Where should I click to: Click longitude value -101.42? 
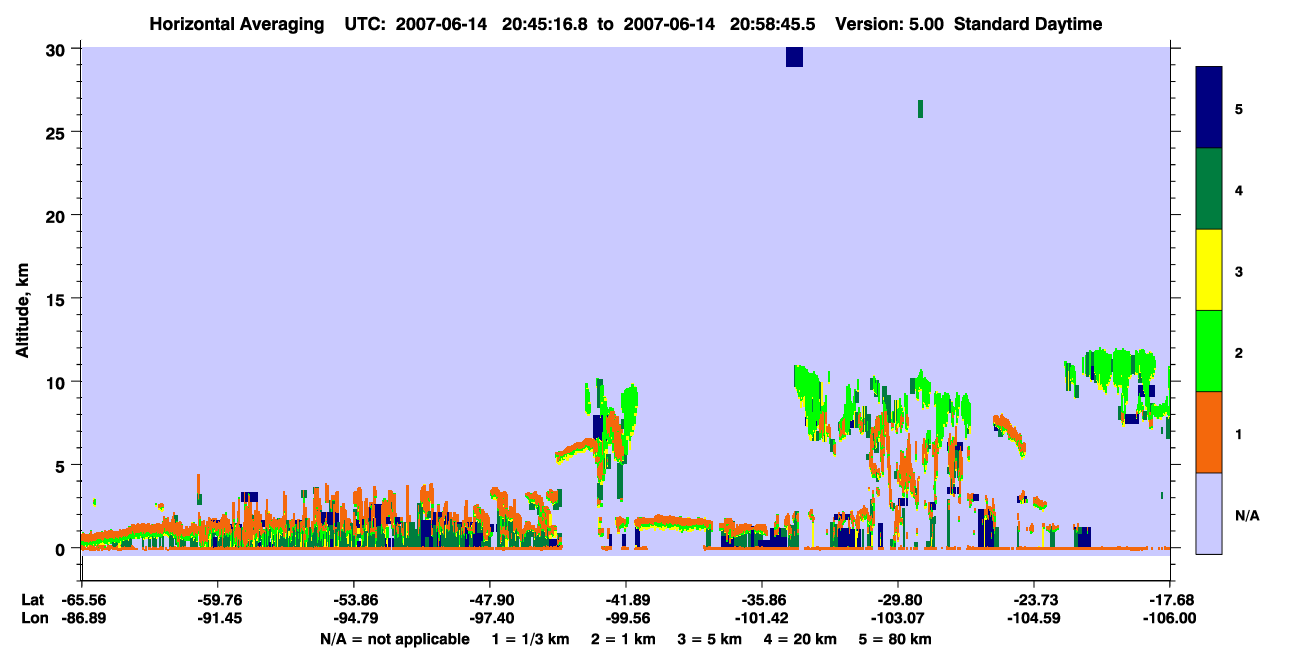[762, 618]
